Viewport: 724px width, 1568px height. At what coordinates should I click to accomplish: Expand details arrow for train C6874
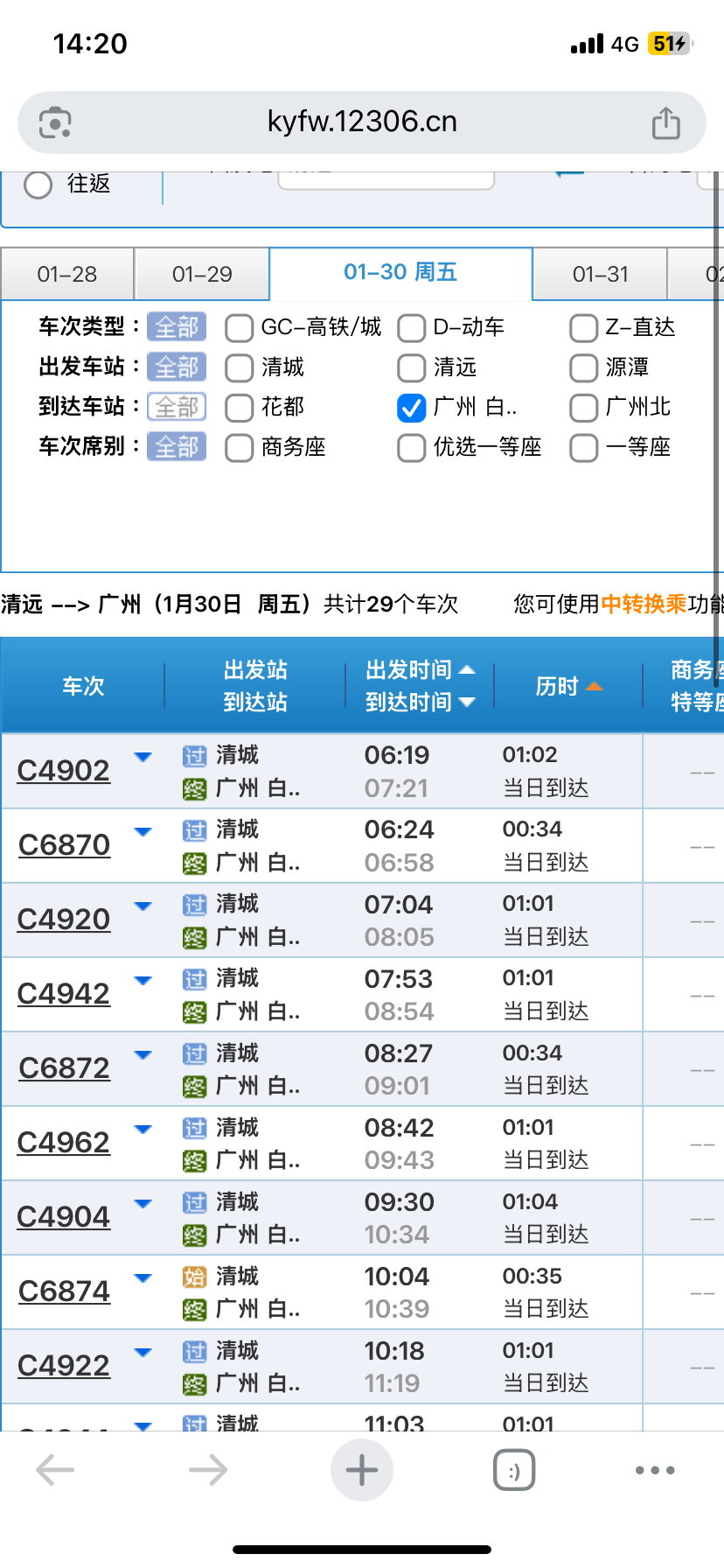point(143,1277)
